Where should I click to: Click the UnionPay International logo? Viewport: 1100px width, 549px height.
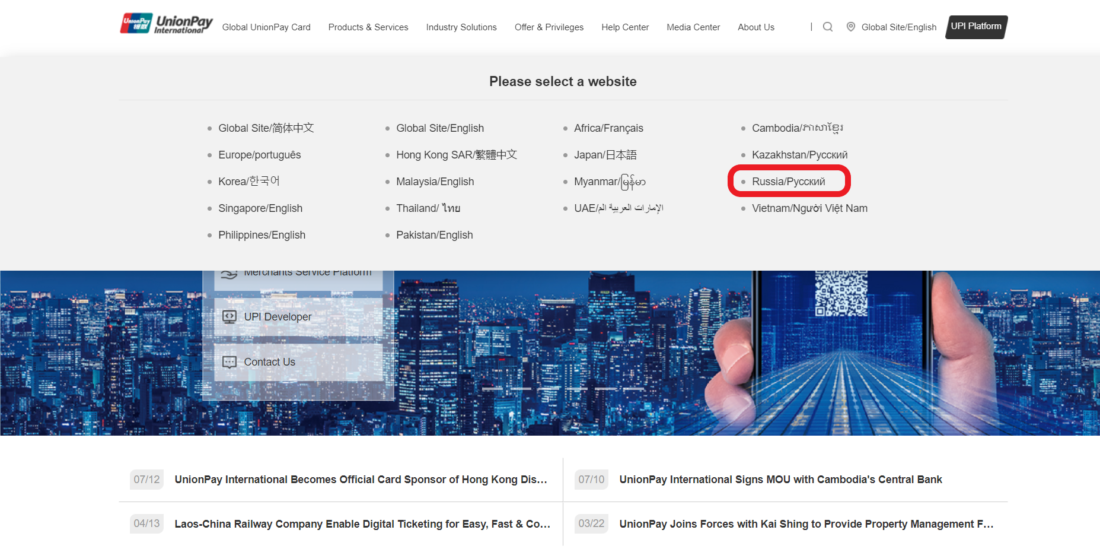[166, 24]
